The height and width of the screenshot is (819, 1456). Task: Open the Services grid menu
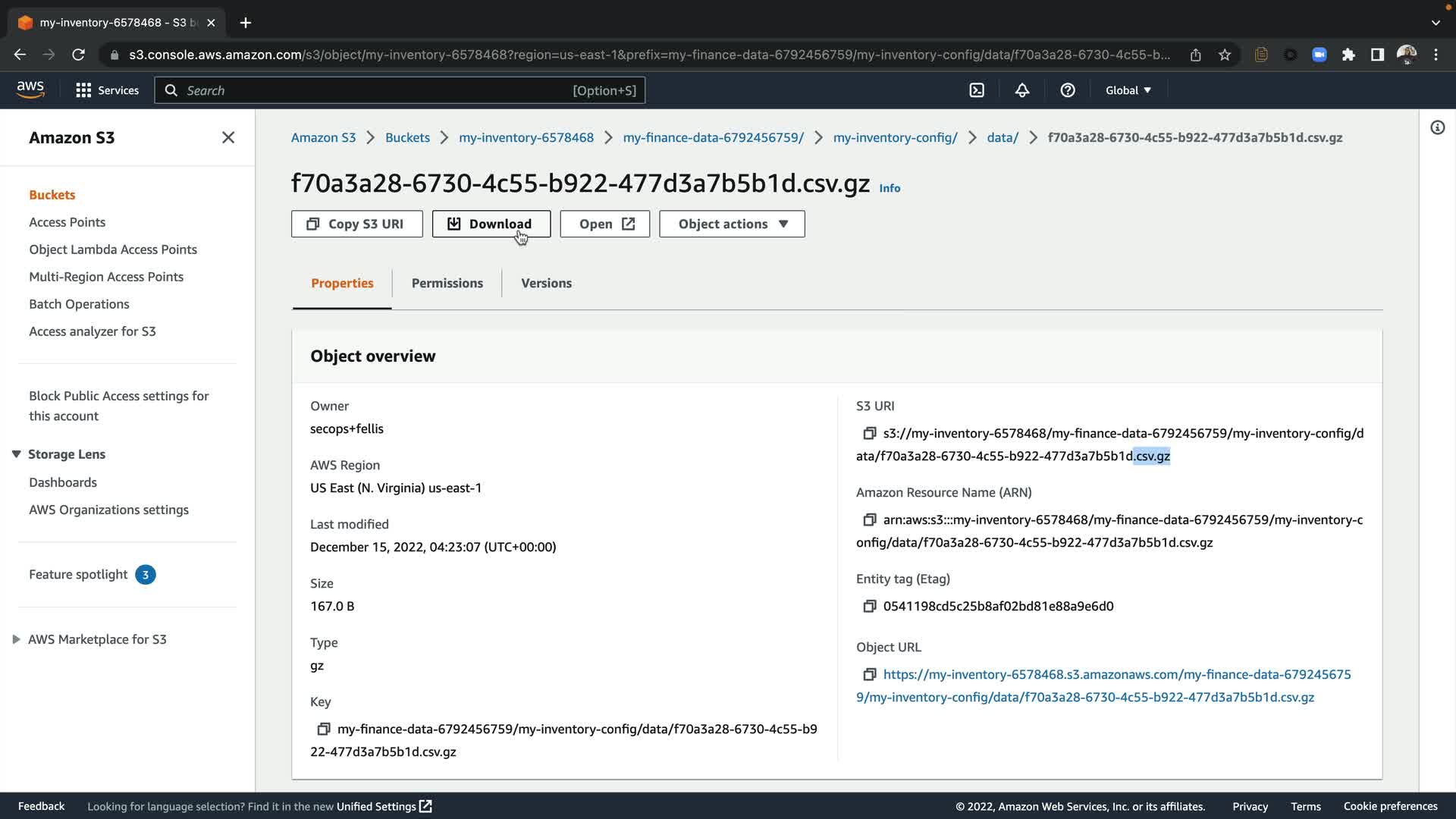(x=107, y=90)
